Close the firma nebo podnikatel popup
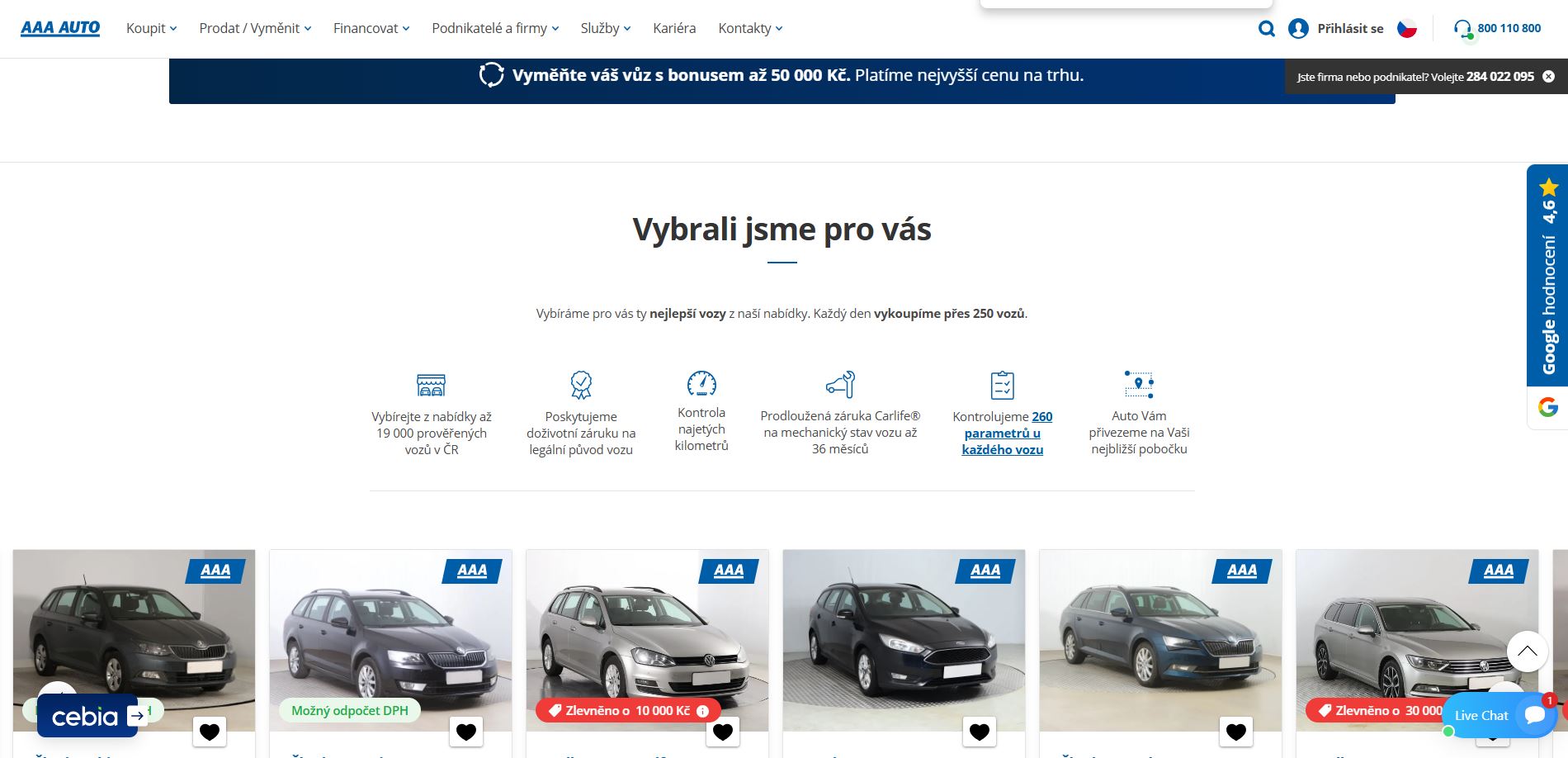This screenshot has height=758, width=1568. point(1548,76)
